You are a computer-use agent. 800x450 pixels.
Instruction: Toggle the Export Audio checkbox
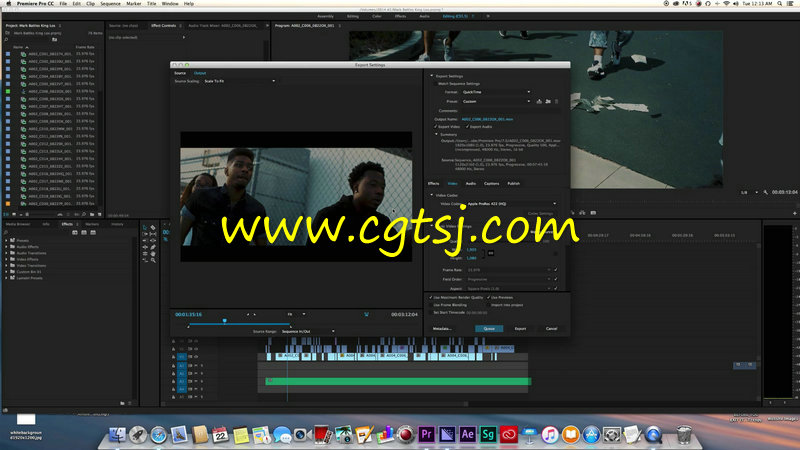tap(467, 127)
